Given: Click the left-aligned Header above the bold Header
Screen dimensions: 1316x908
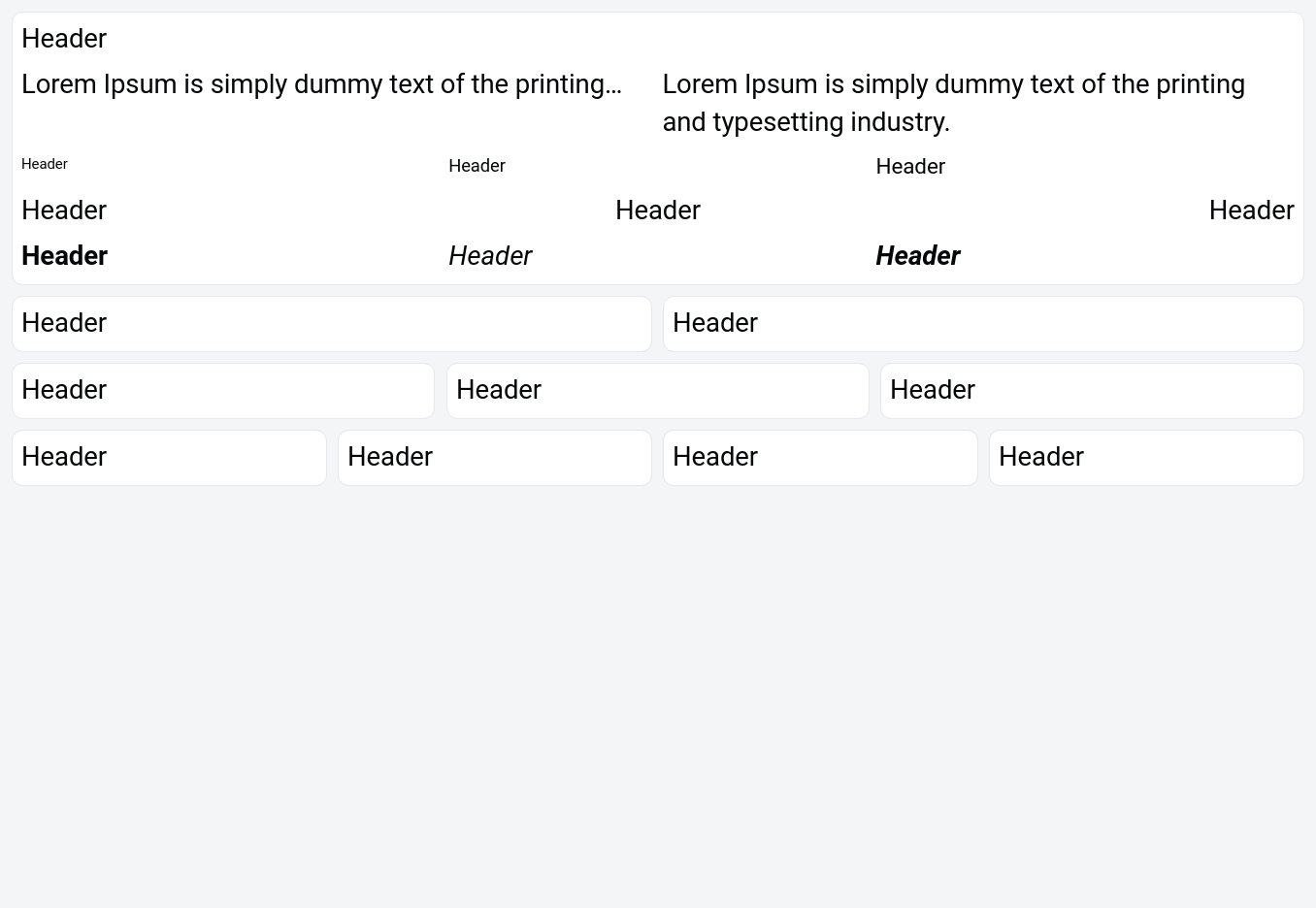Looking at the screenshot, I should pyautogui.click(x=64, y=211).
